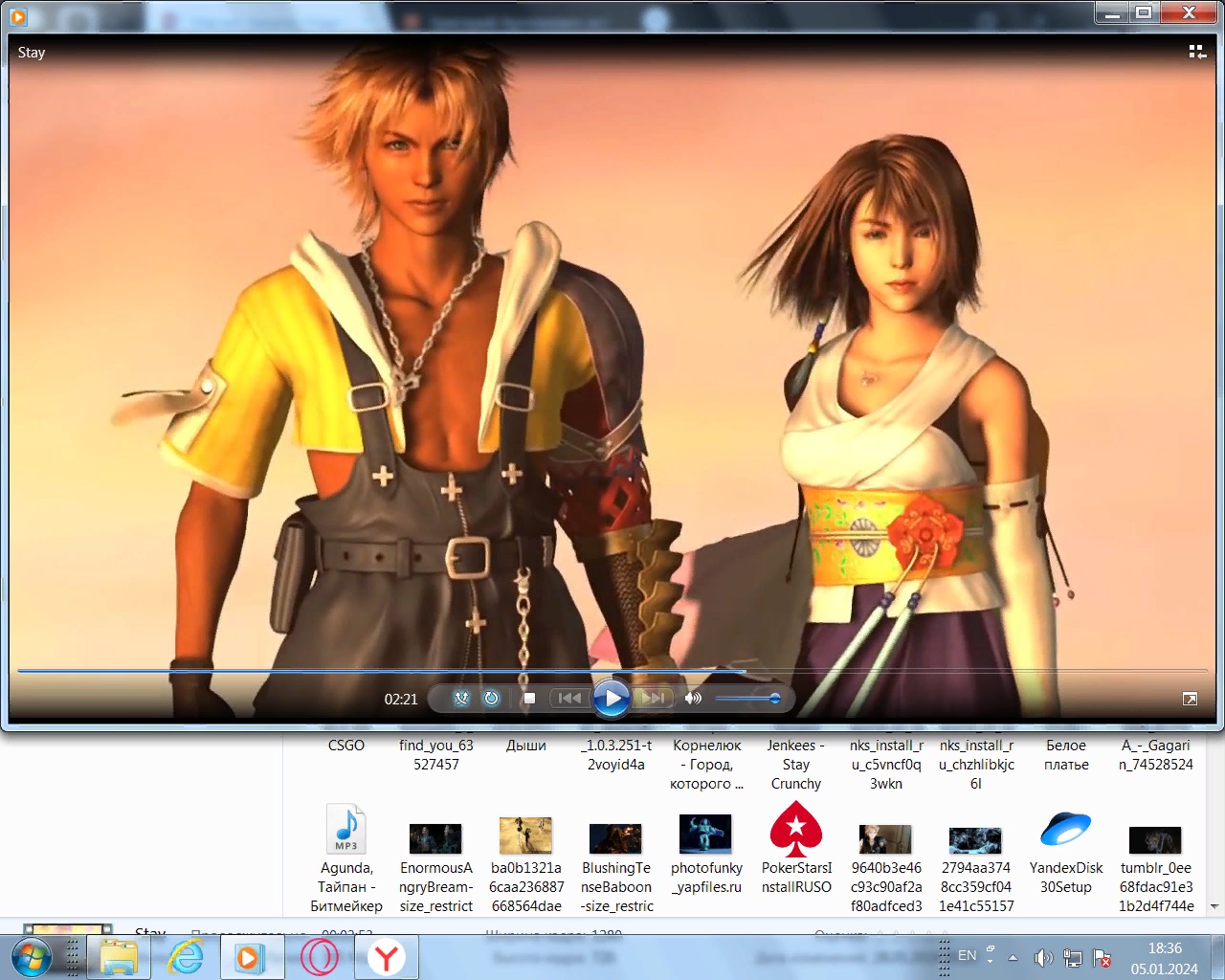Select the 9640b3e46c93c90af2a file thumbnail
Viewport: 1225px width, 980px height.
click(x=886, y=867)
